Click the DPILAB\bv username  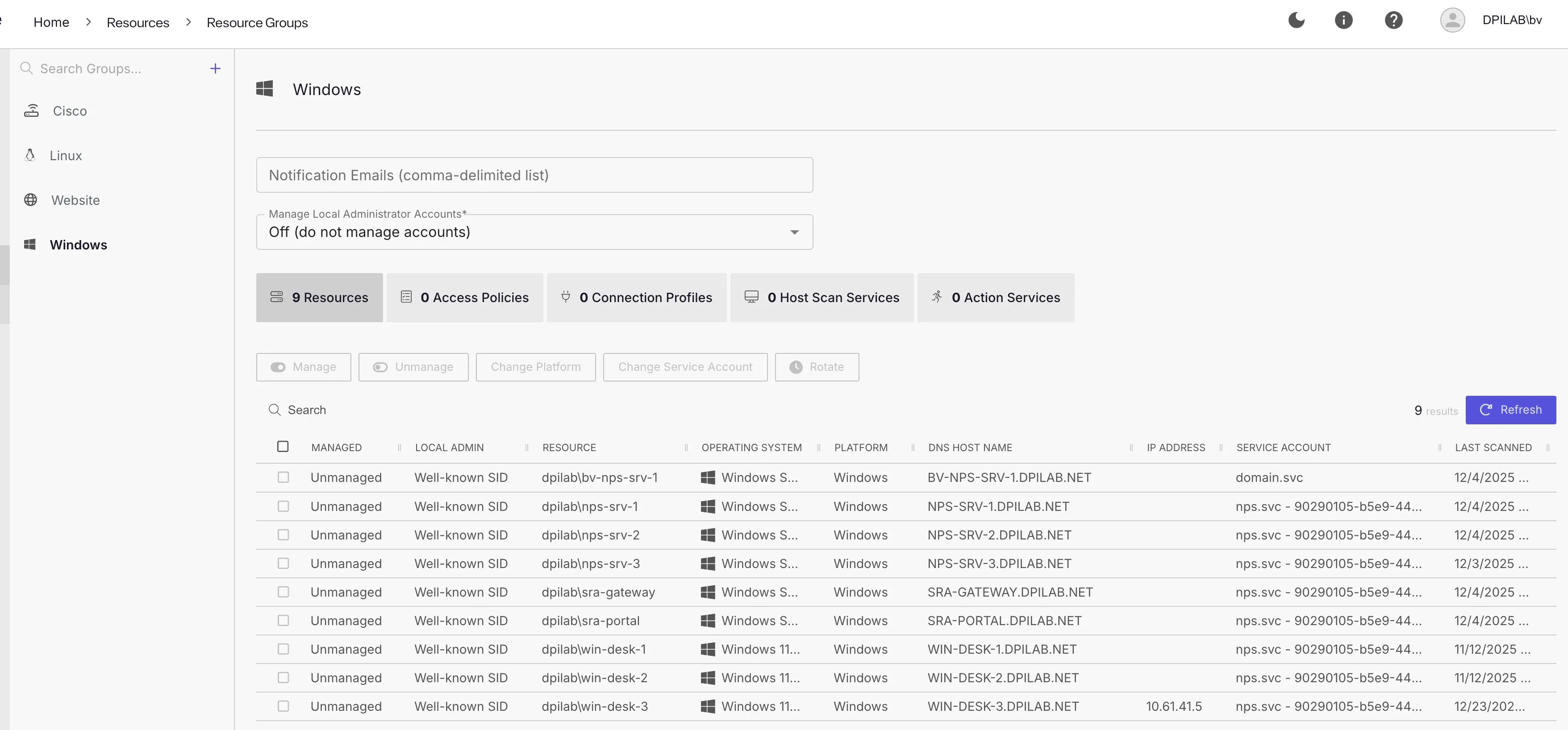(1512, 20)
